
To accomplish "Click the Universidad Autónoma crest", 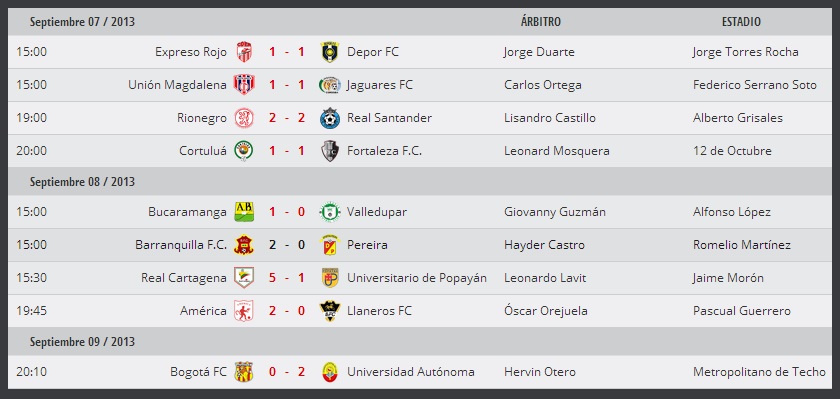I will [x=329, y=372].
